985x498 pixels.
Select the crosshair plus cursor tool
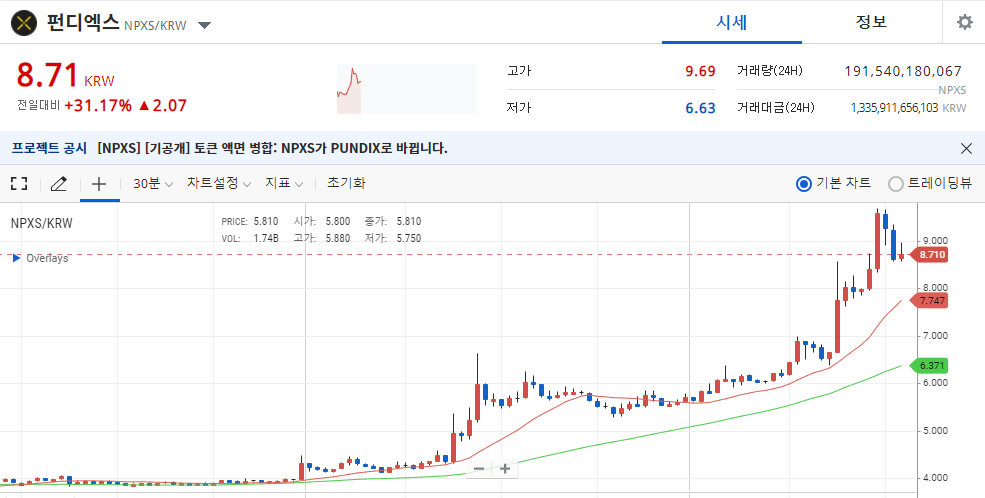point(99,183)
